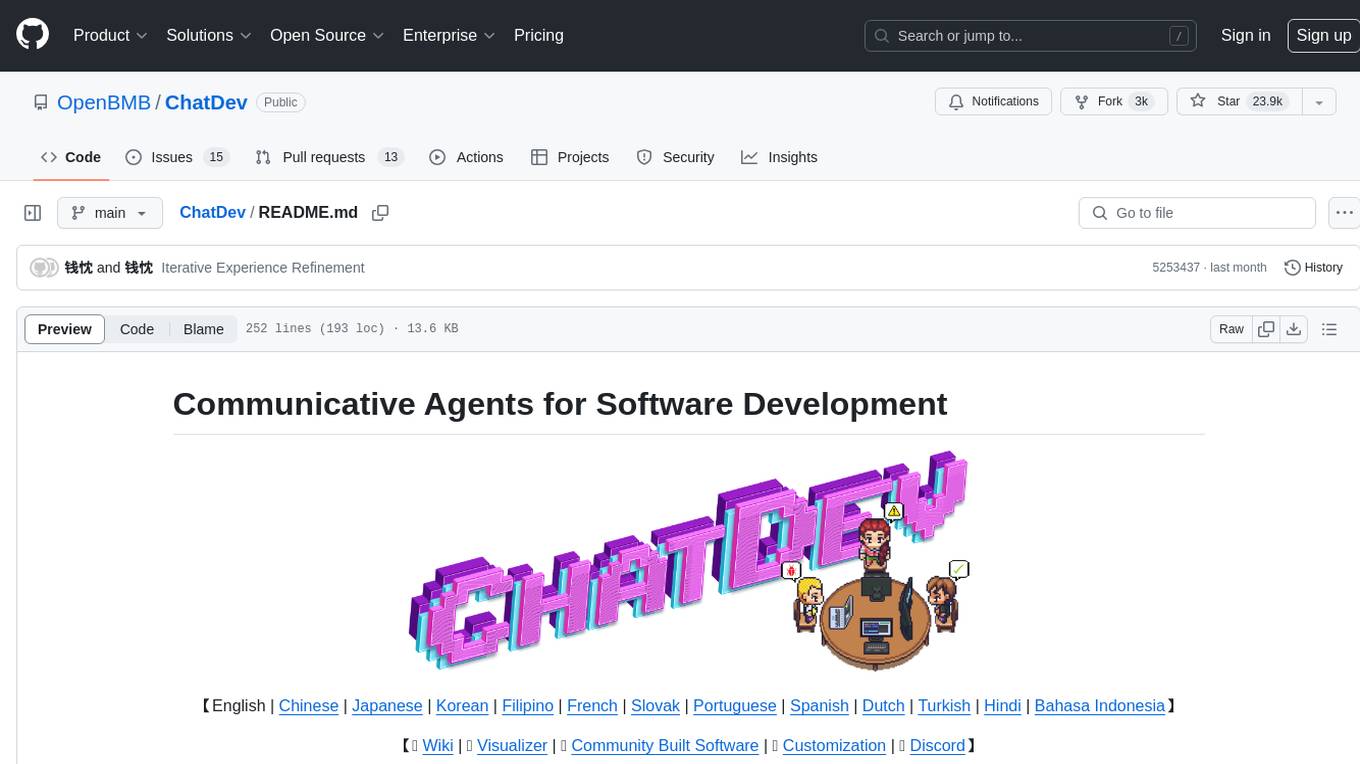Image resolution: width=1360 pixels, height=764 pixels.
Task: Open the Japanese README translation
Action: coord(387,706)
